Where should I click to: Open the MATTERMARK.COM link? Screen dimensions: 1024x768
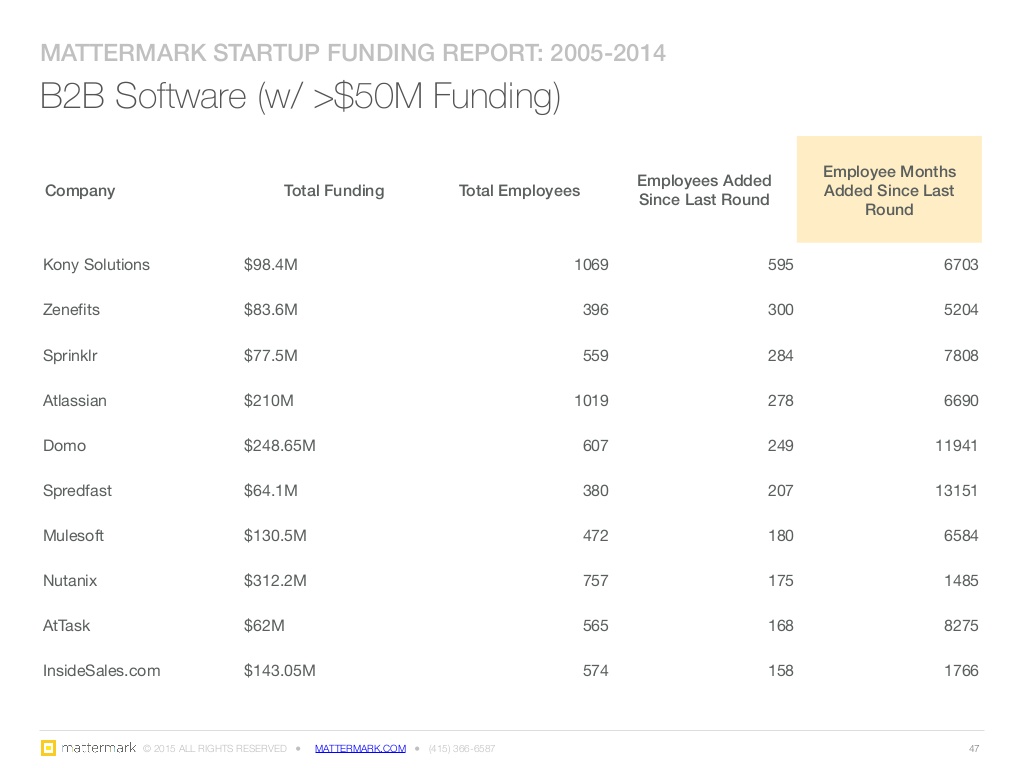pyautogui.click(x=360, y=748)
